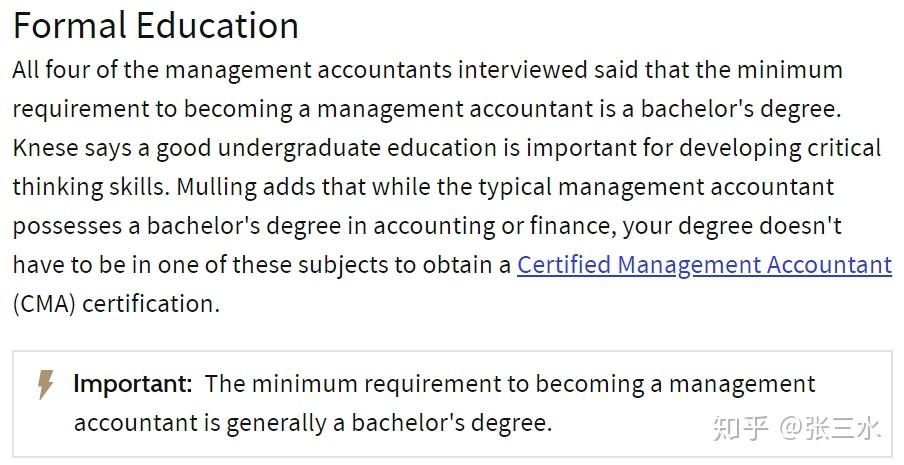Click the name Knese in the paragraph
The width and height of the screenshot is (904, 465).
pyautogui.click(x=46, y=148)
